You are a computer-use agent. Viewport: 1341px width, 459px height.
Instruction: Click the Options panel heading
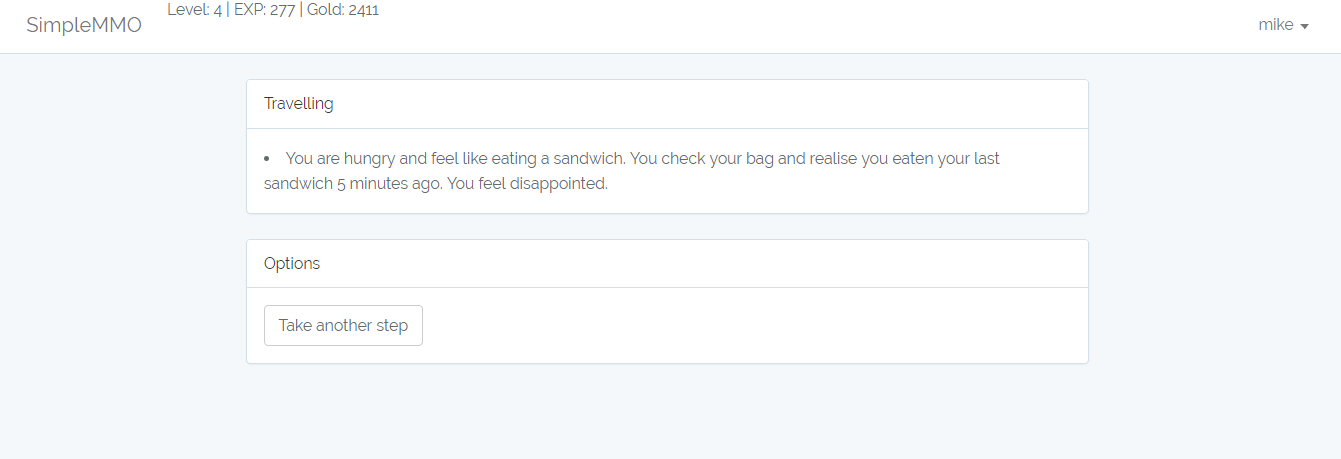(x=292, y=264)
